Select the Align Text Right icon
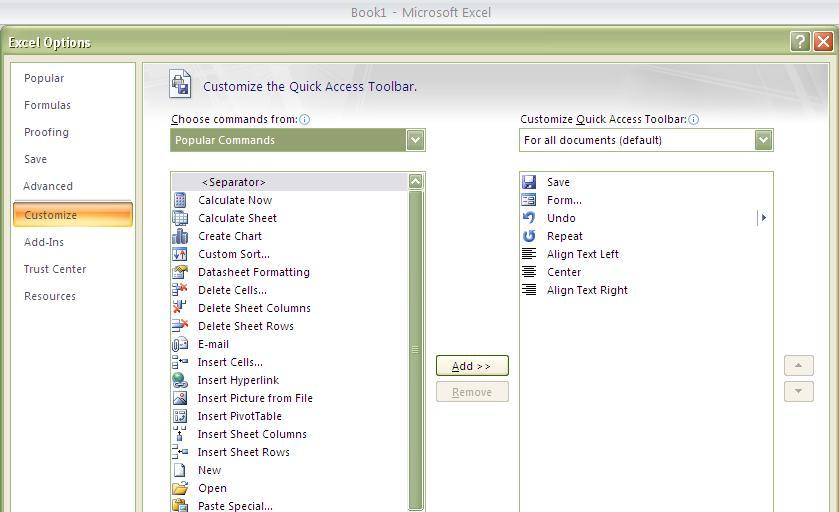Viewport: 839px width, 512px height. [x=529, y=290]
